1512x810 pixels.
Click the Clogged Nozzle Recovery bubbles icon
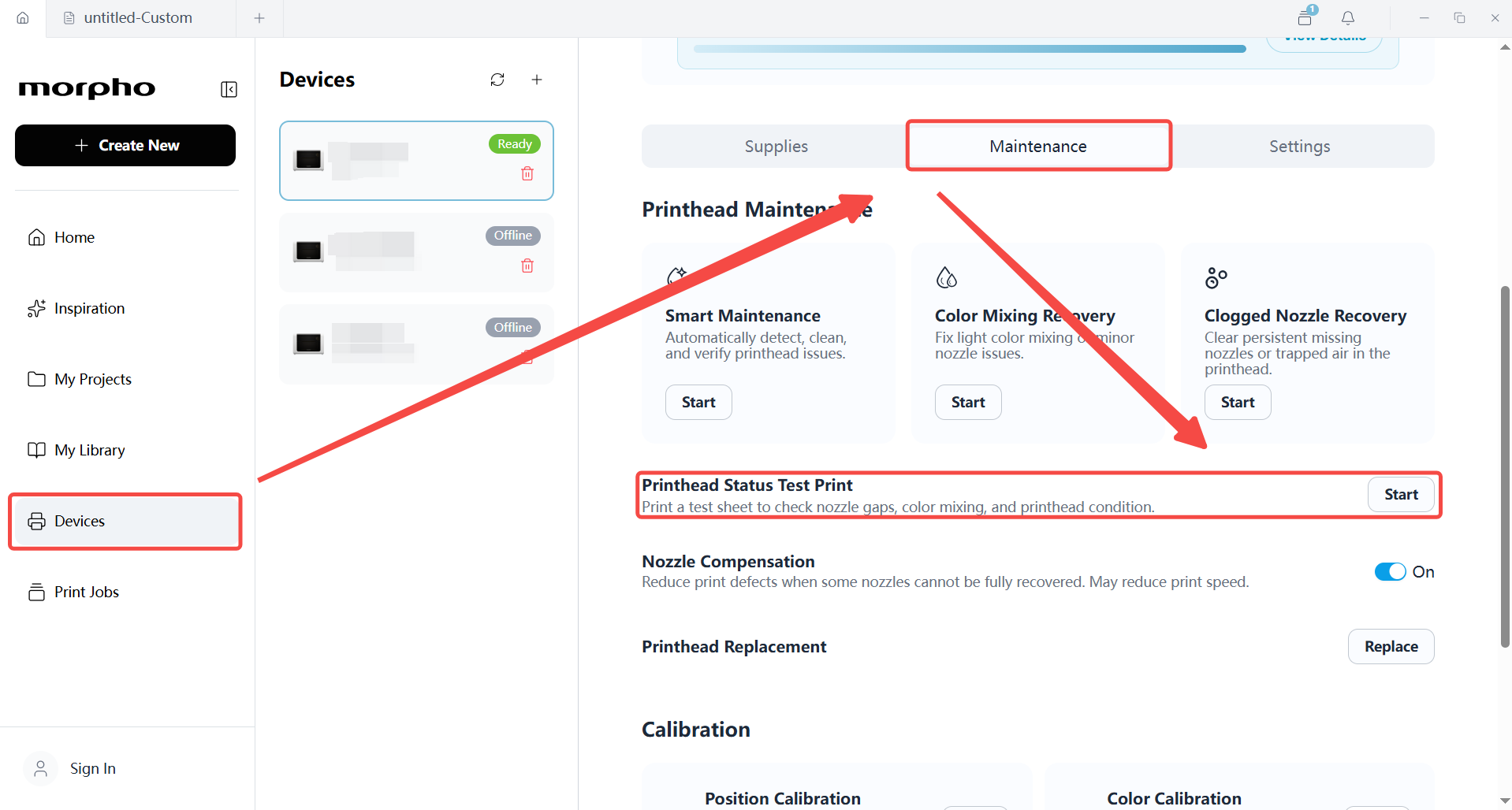pyautogui.click(x=1216, y=277)
